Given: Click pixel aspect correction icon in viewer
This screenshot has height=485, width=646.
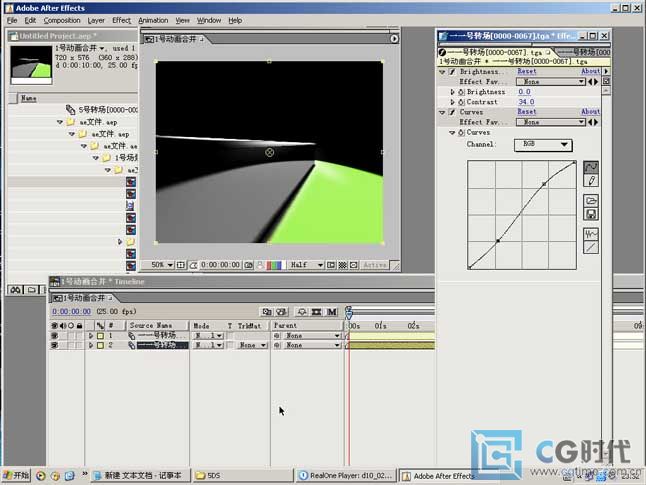Looking at the screenshot, I should point(354,265).
